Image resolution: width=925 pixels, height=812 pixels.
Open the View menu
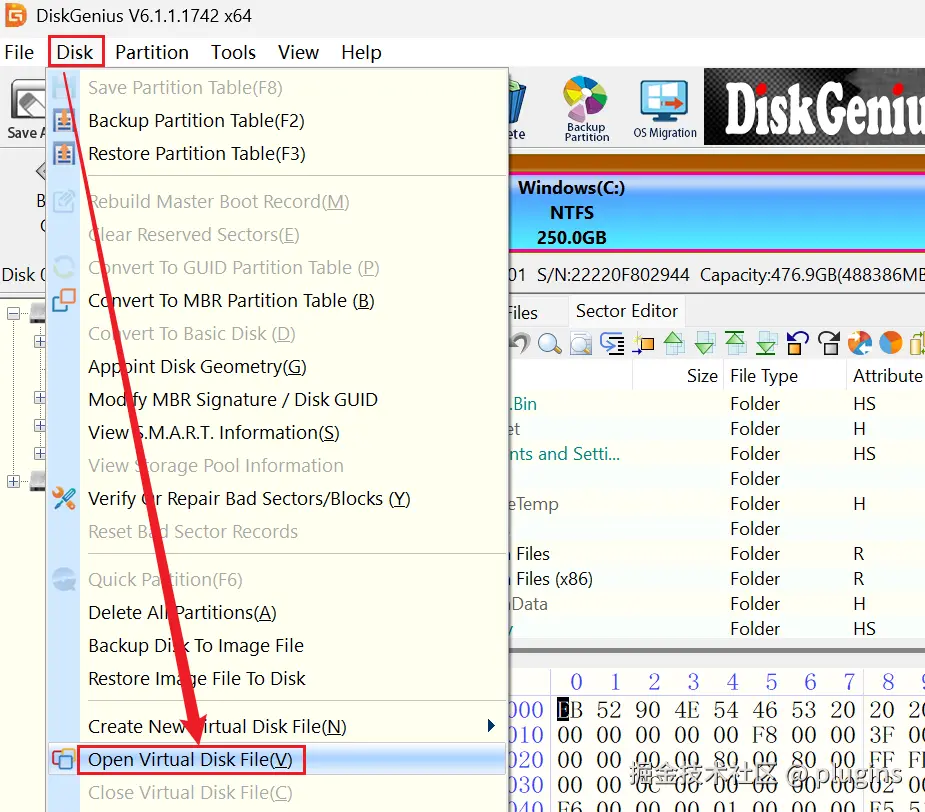(299, 53)
